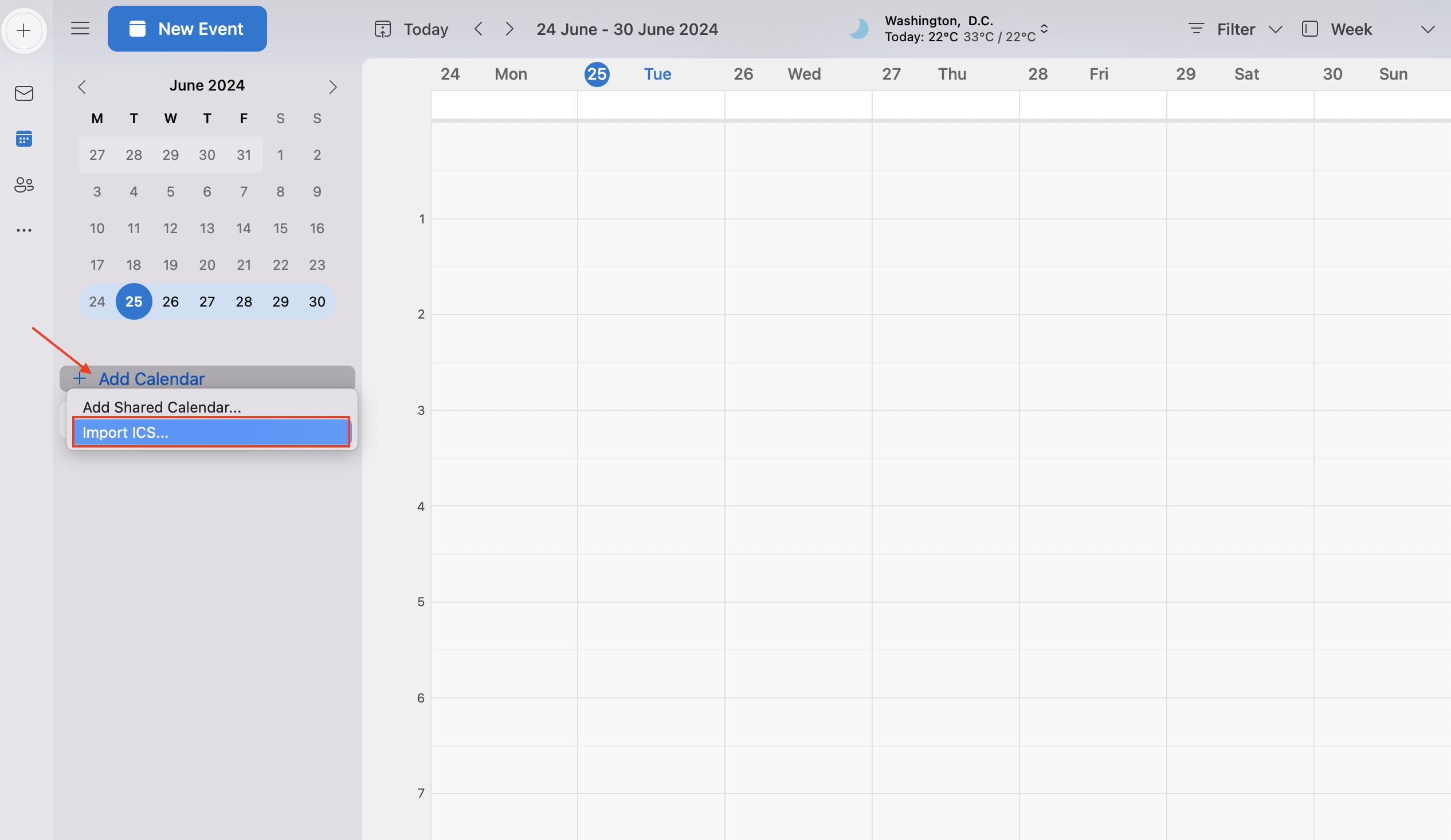Open more apps via ellipsis icon
Viewport: 1451px width, 840px height.
coord(23,230)
